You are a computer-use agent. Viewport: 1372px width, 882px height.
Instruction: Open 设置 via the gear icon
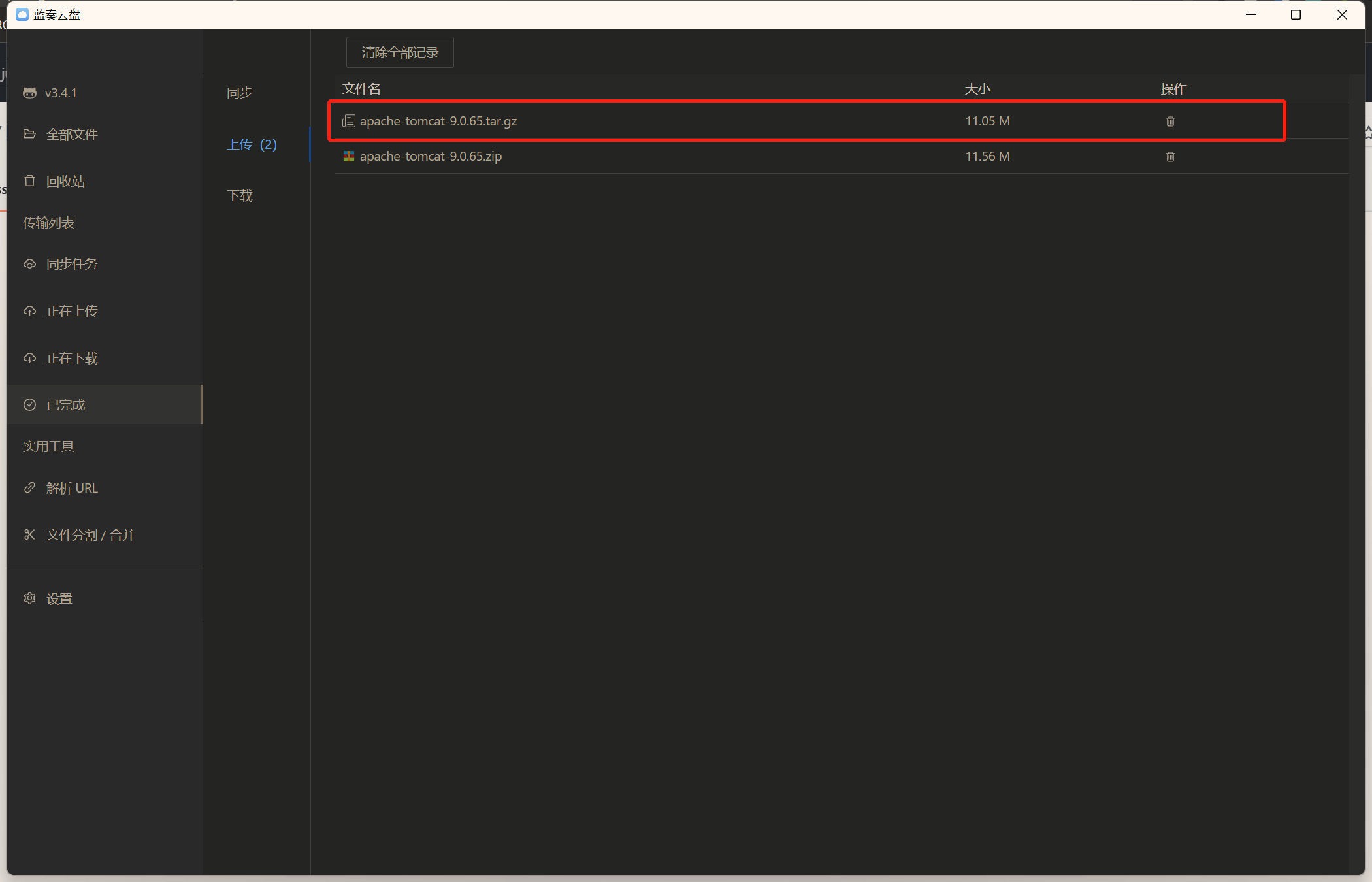click(x=29, y=598)
